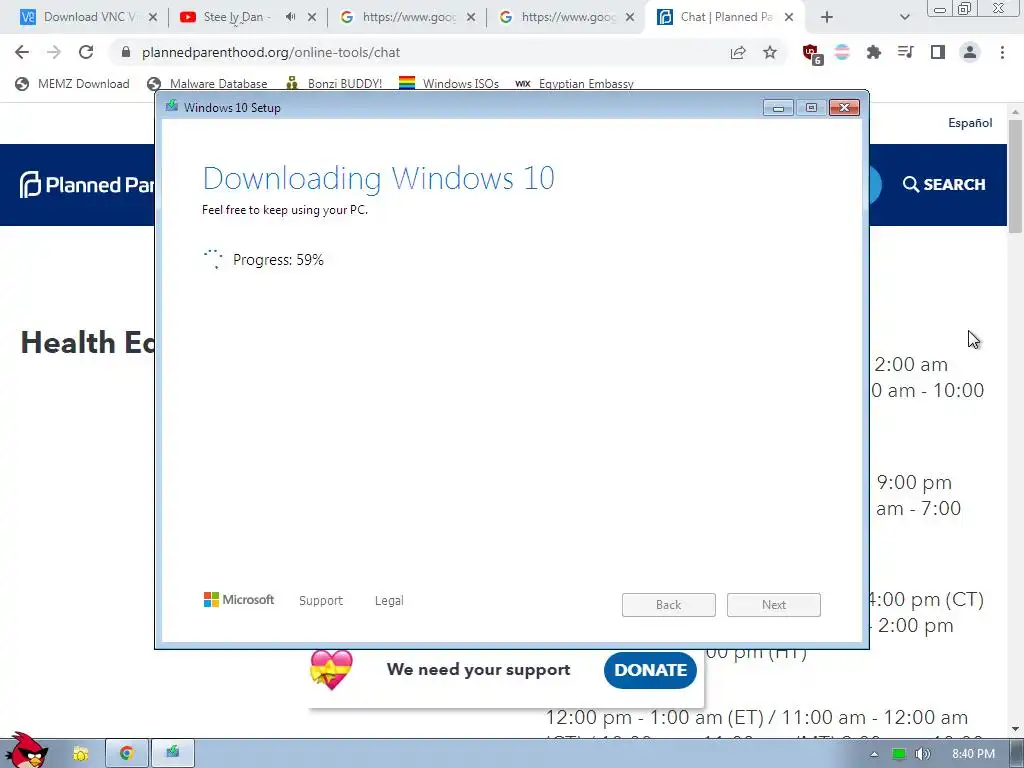Open the Angry Birds start button

click(x=25, y=750)
